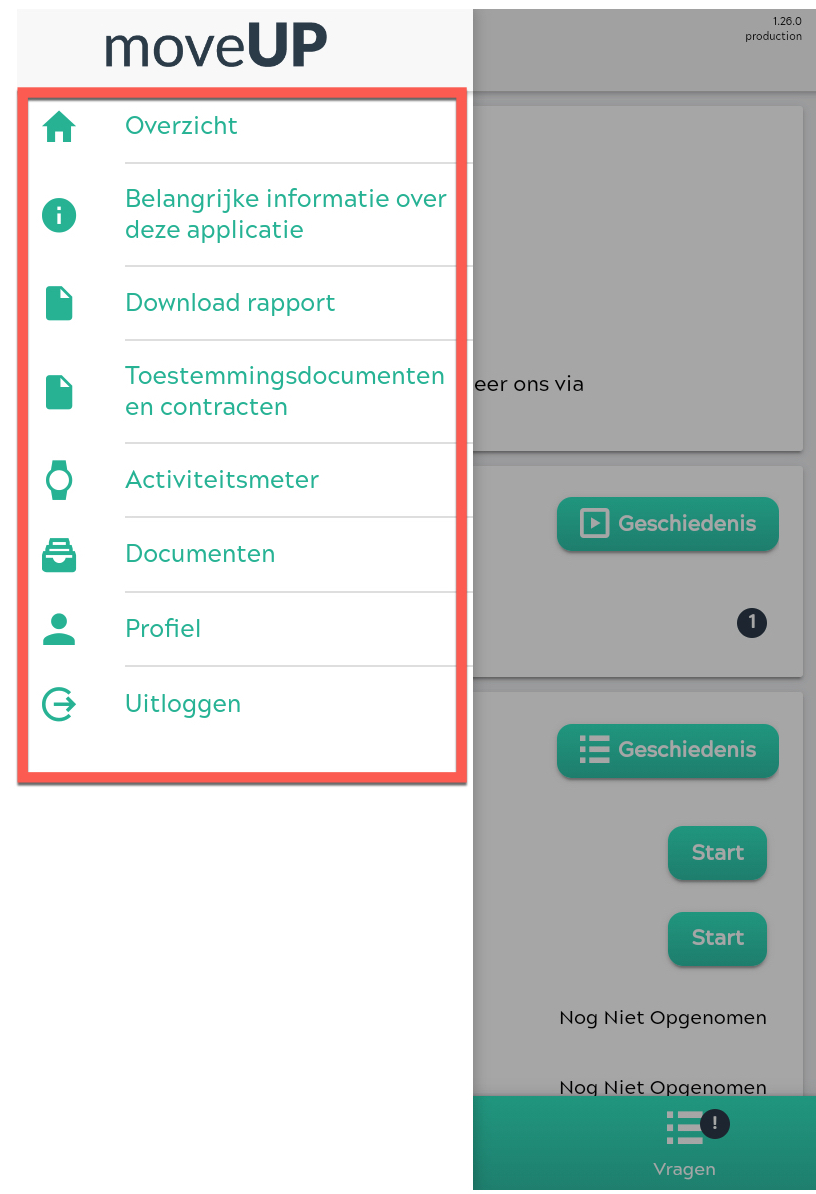Screen dimensions: 816x1194
Task: Click the info circle icon
Action: point(59,215)
